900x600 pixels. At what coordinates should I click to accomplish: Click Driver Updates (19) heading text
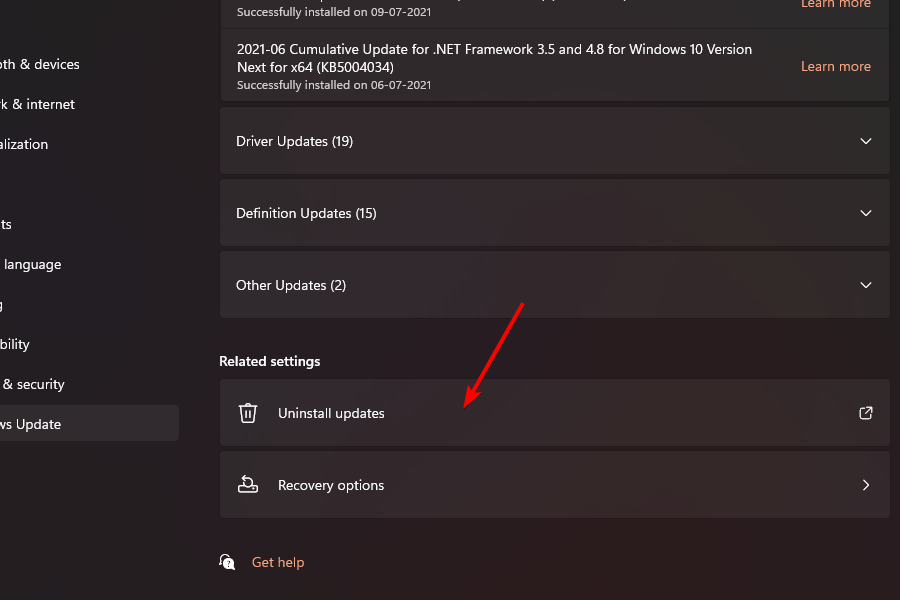294,141
